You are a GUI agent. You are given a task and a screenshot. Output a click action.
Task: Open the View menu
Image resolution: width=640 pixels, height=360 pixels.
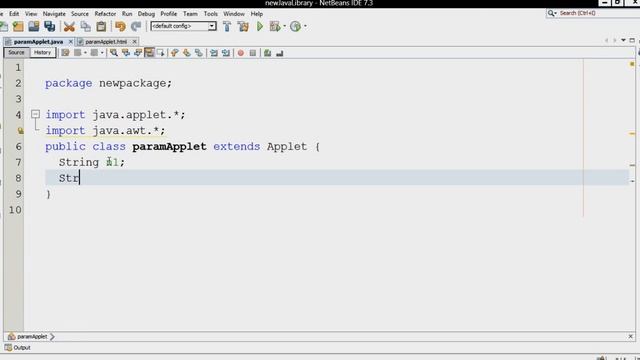point(31,14)
